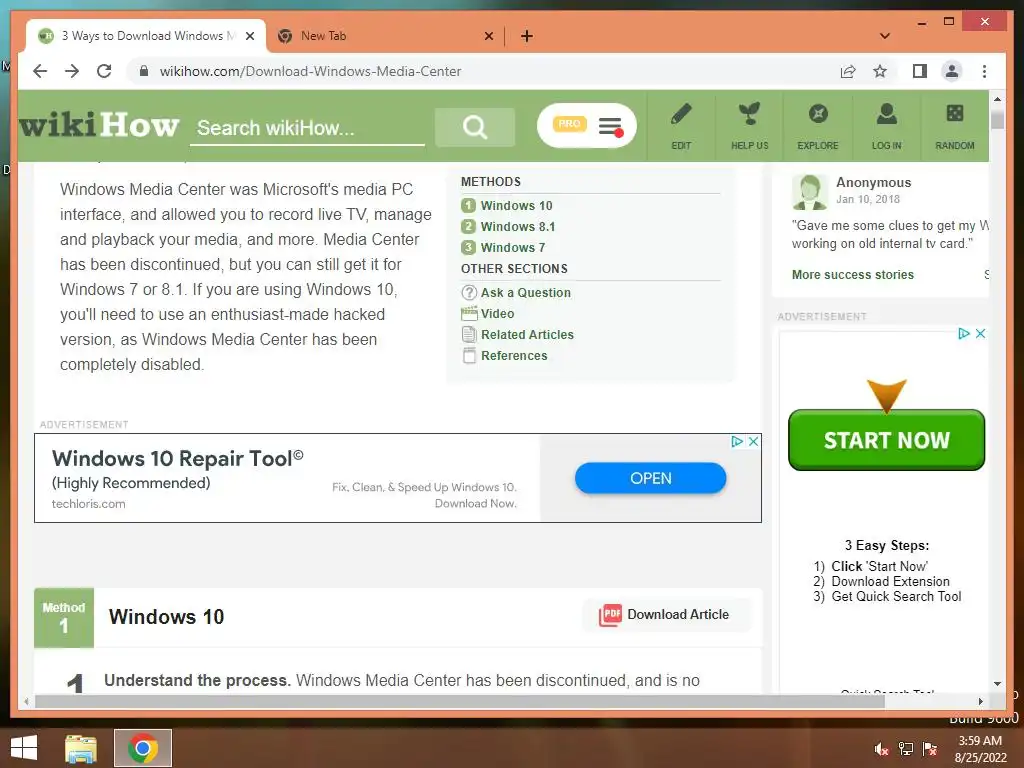Close the wikiHow tab
This screenshot has height=768, width=1024.
(249, 36)
